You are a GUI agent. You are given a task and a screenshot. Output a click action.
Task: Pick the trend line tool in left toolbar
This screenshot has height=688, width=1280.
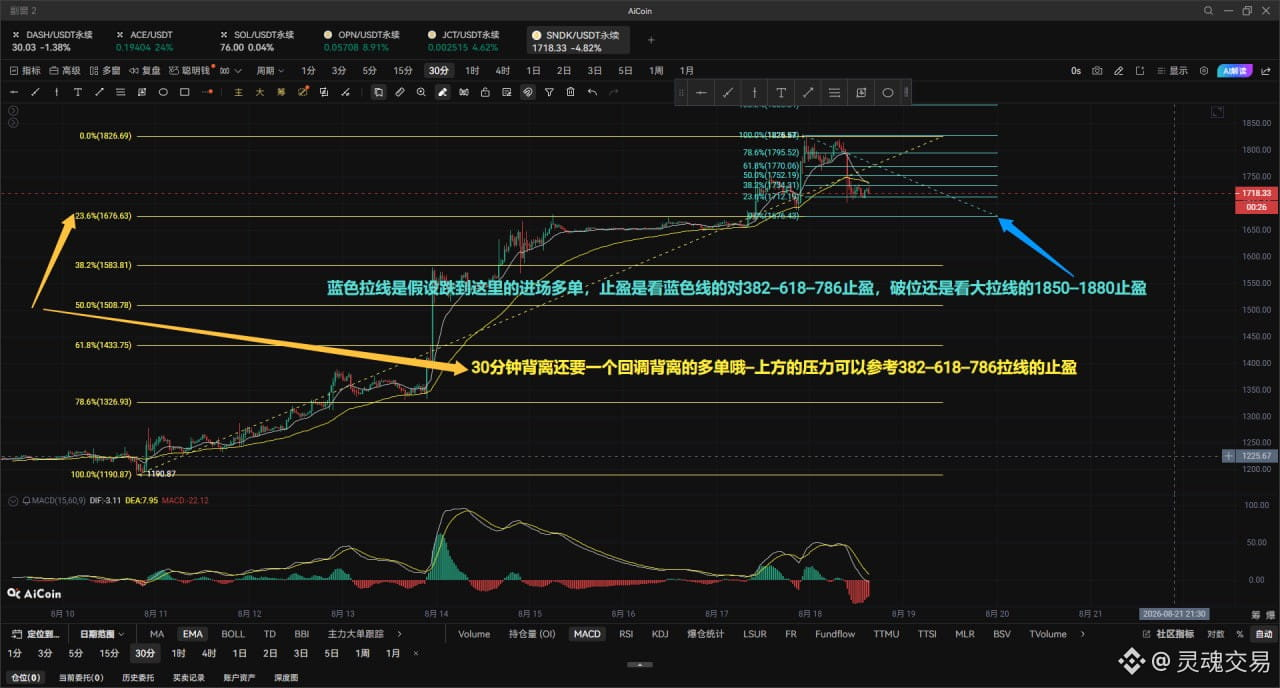[x=35, y=92]
